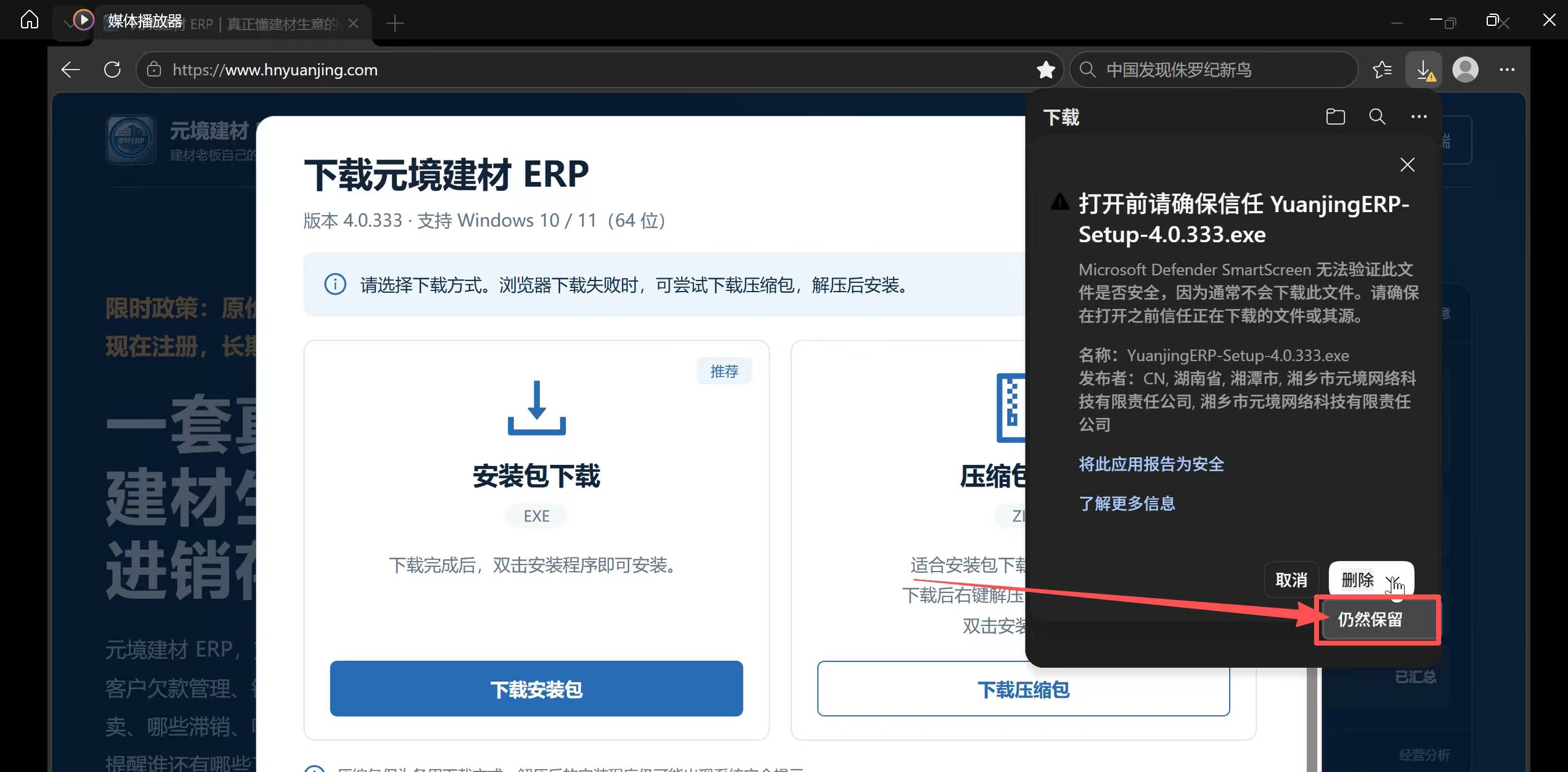Close the ERP browser tab

pyautogui.click(x=353, y=23)
